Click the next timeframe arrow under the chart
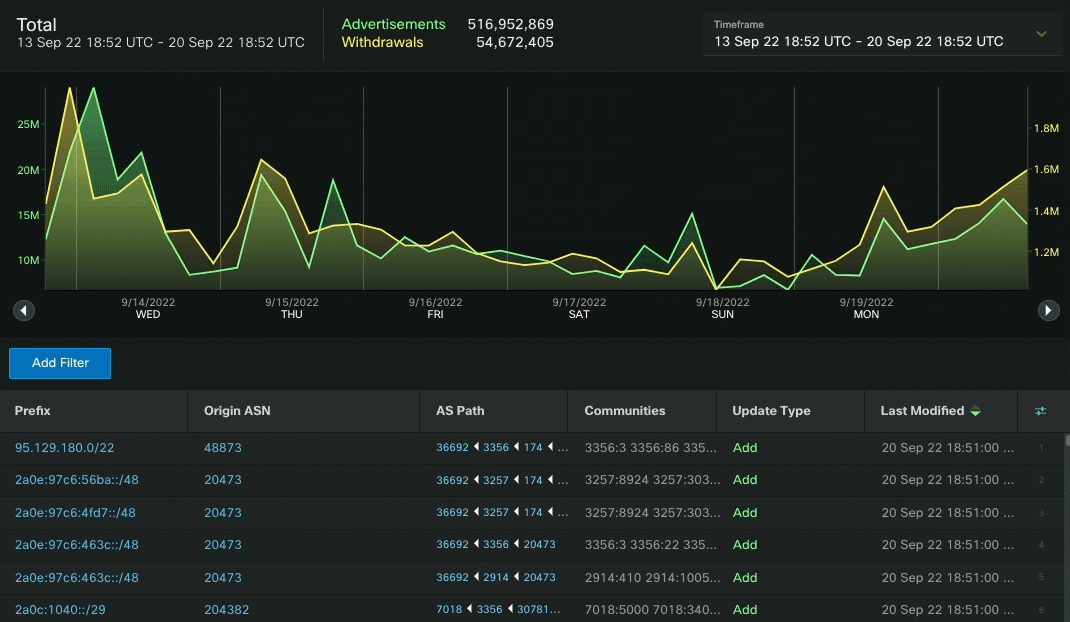Viewport: 1070px width, 622px height. pos(1048,311)
